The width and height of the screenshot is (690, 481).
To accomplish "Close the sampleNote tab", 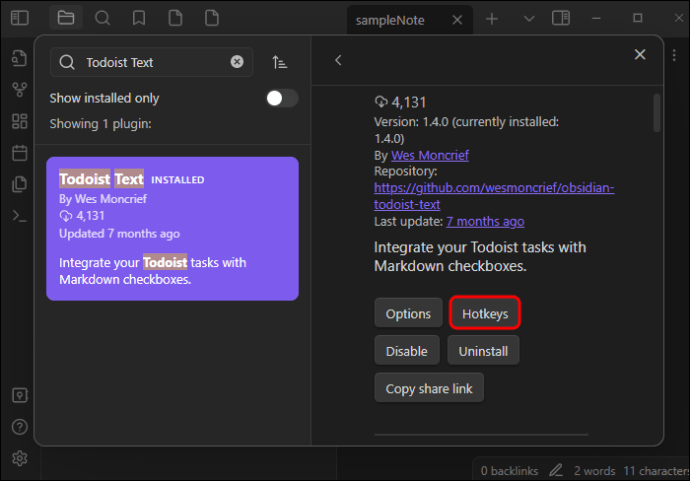I will [x=457, y=20].
